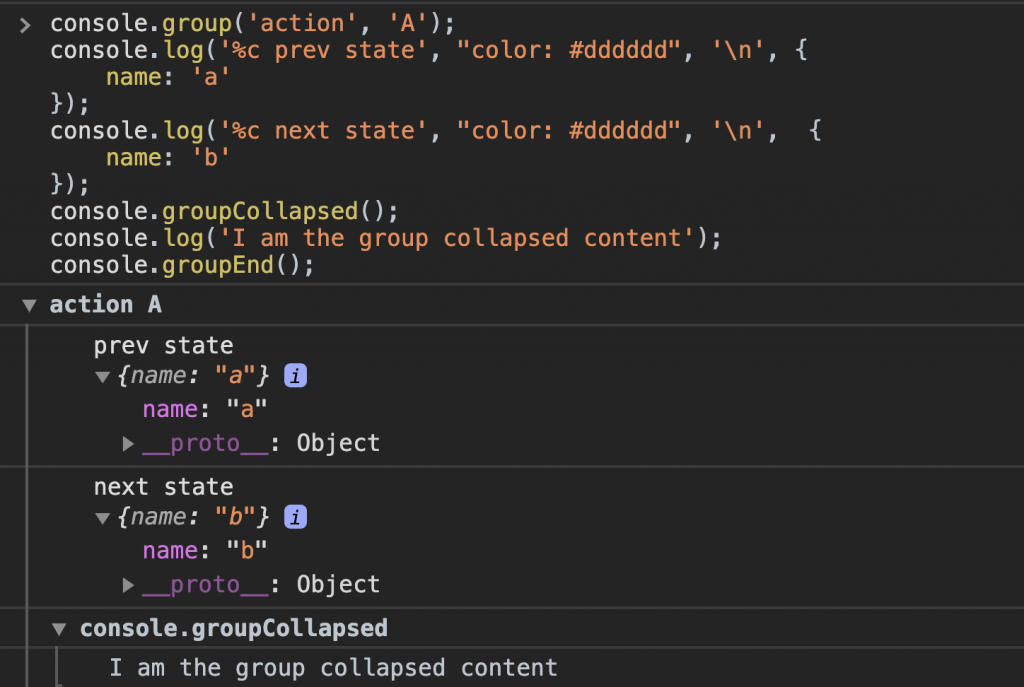This screenshot has width=1024, height=687.
Task: Click the Object value of first __proto__
Action: point(338,443)
